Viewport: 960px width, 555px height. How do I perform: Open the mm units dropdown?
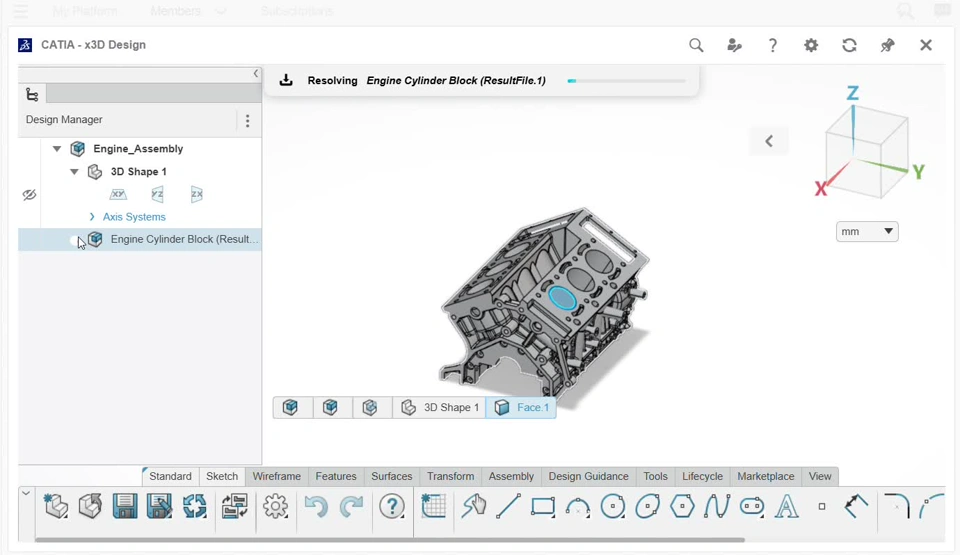click(867, 232)
